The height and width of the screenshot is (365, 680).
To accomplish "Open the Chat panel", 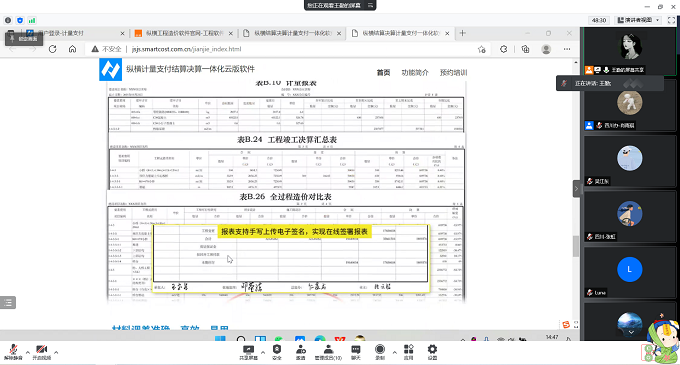I will [356, 352].
